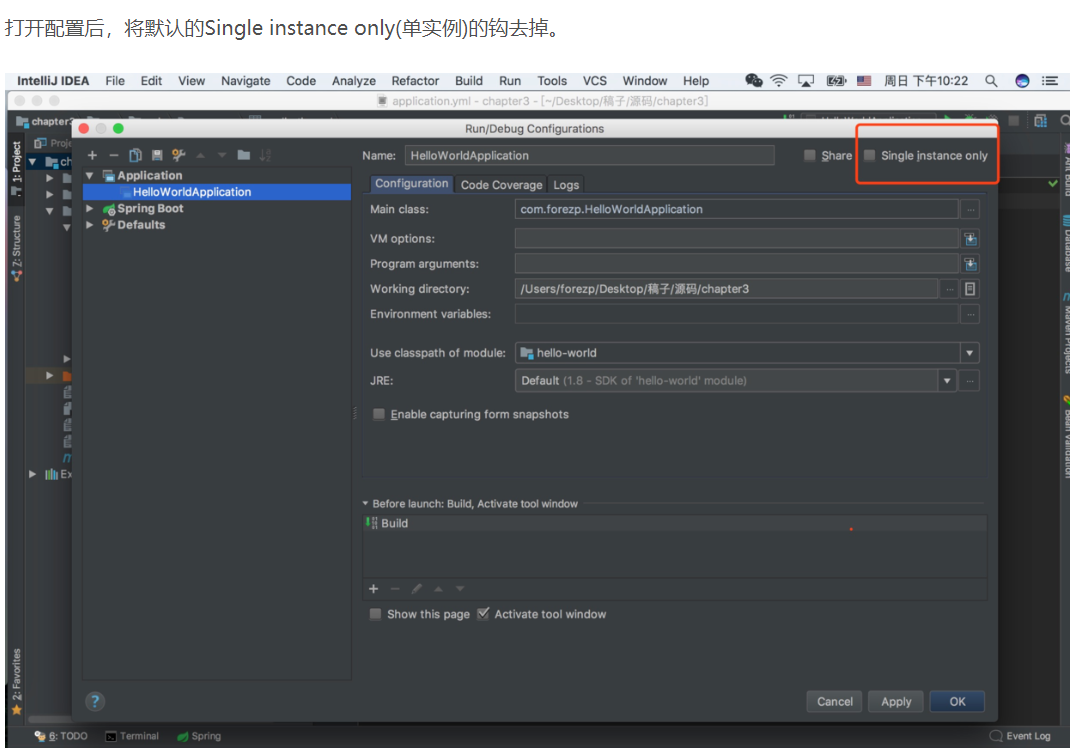
Task: Uncheck Single instance only checkbox
Action: (869, 155)
